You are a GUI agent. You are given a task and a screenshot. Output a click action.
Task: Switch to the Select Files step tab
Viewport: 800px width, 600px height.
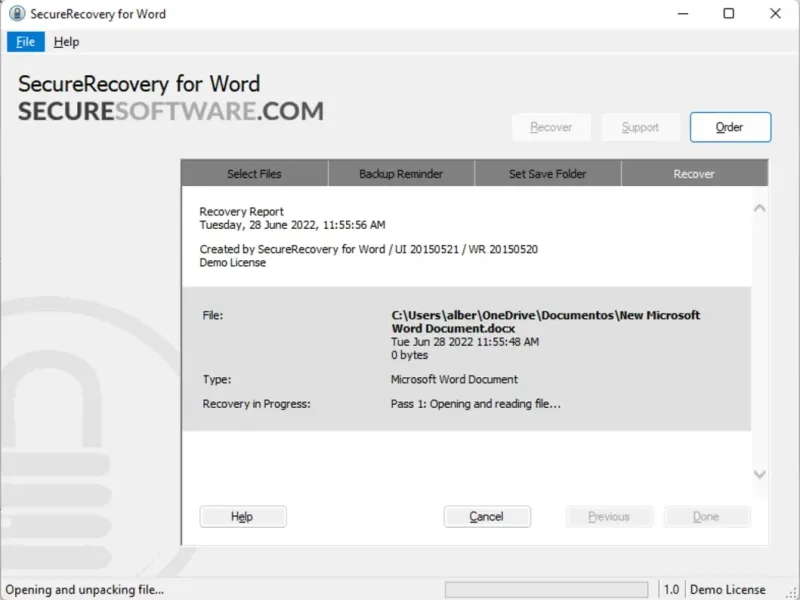coord(254,173)
